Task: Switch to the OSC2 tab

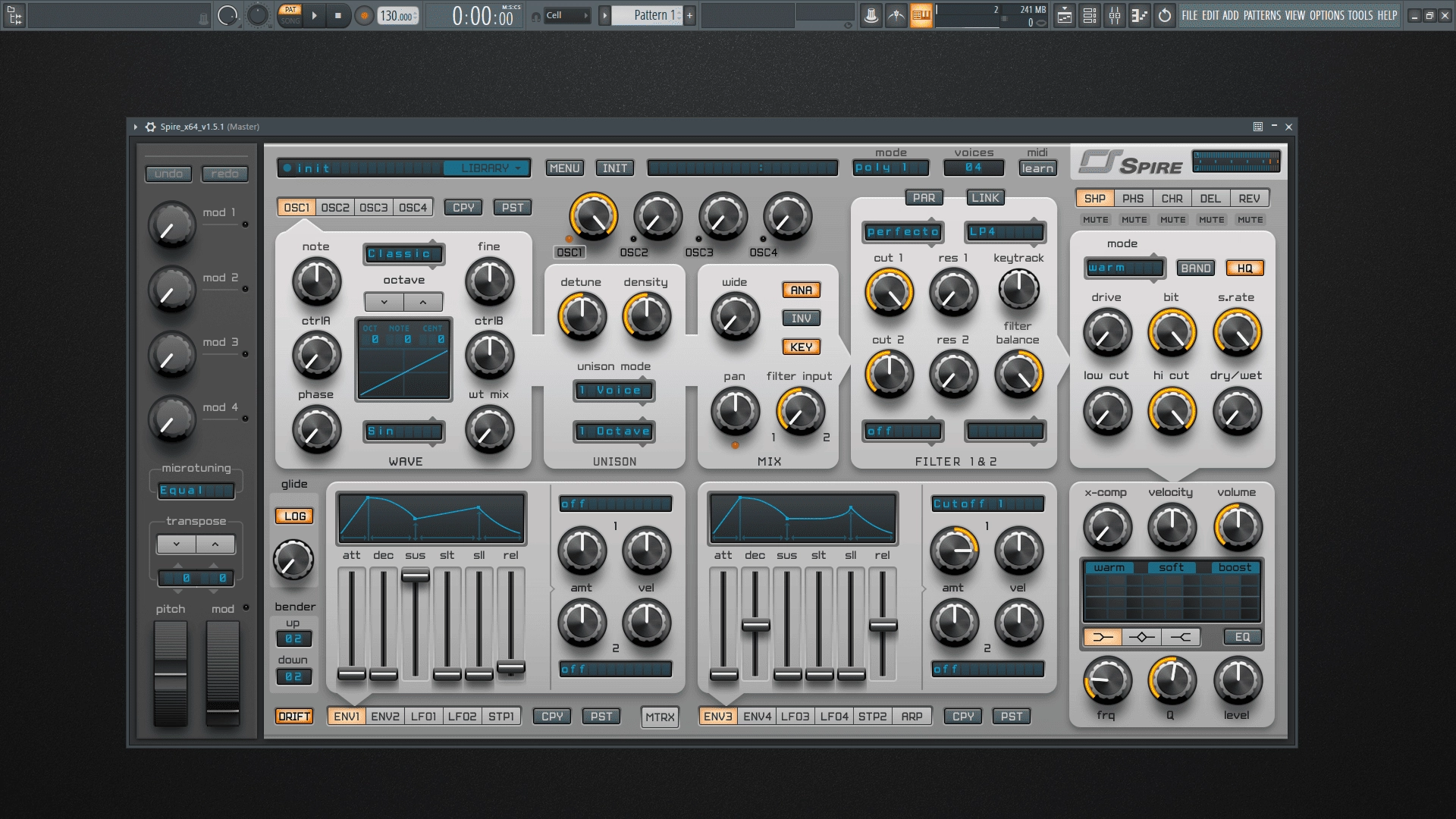Action: (x=335, y=207)
